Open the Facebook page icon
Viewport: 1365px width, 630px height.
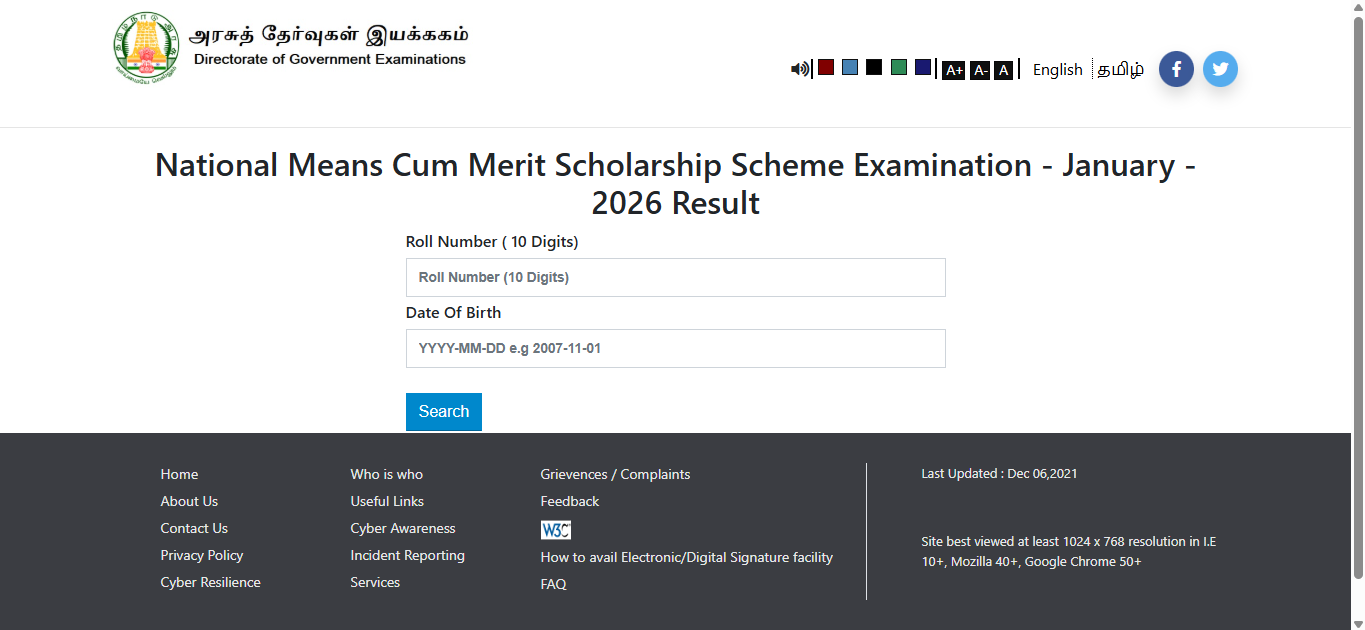click(1176, 69)
